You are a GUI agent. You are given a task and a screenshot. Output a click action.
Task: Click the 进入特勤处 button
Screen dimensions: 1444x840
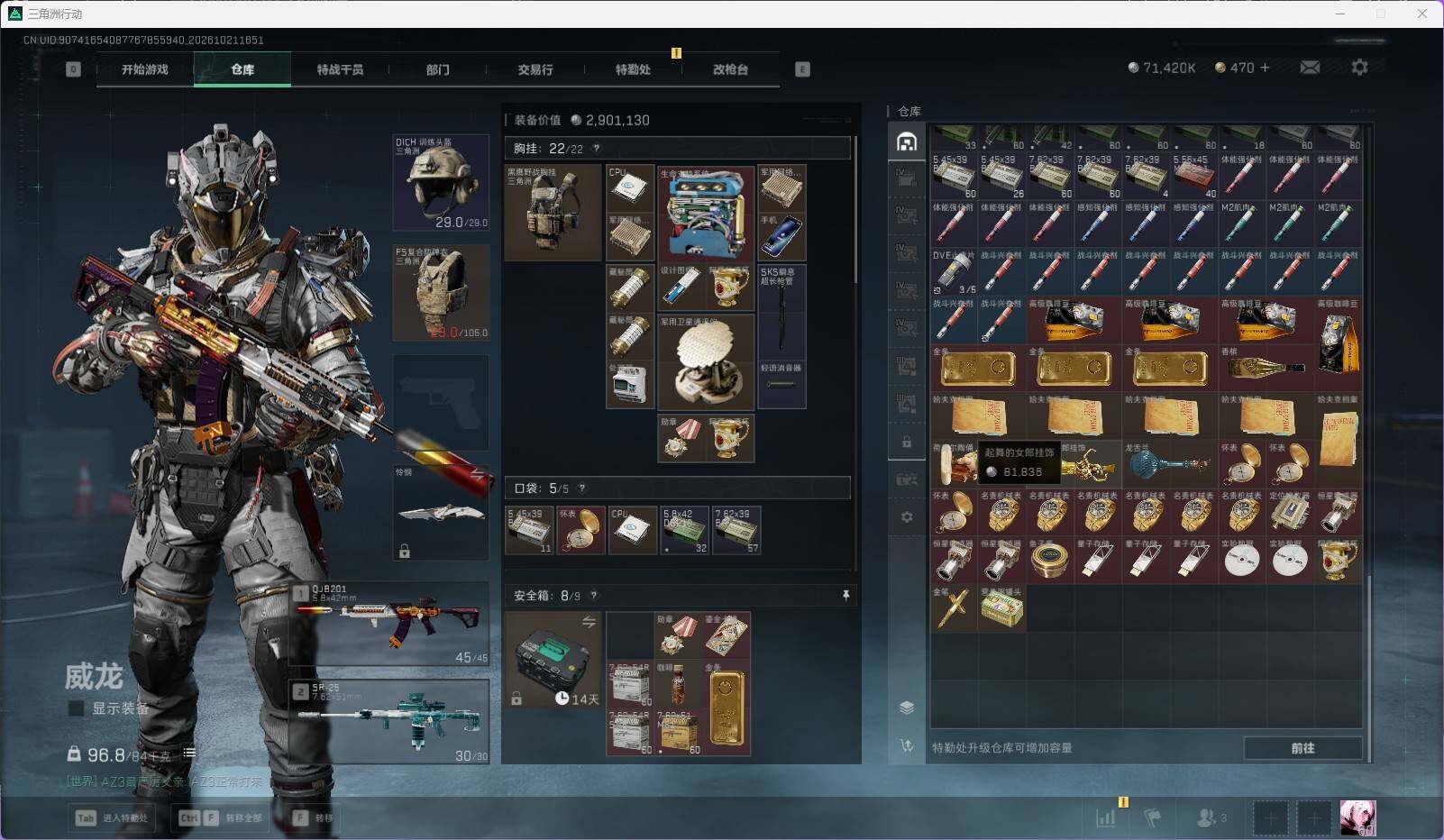coord(112,817)
